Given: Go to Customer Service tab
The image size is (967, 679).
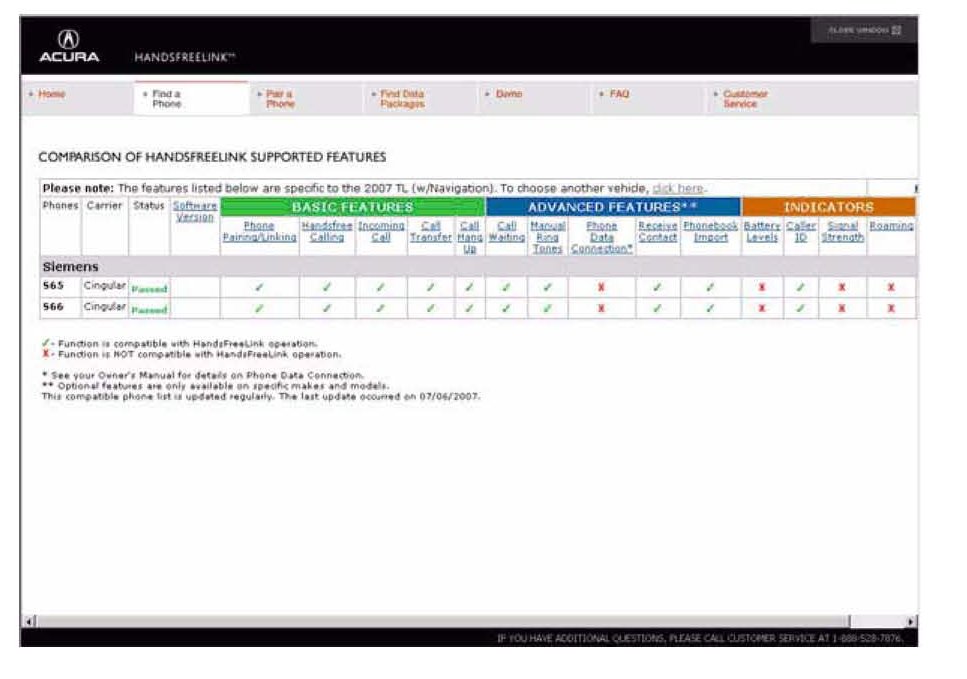Looking at the screenshot, I should pos(744,99).
